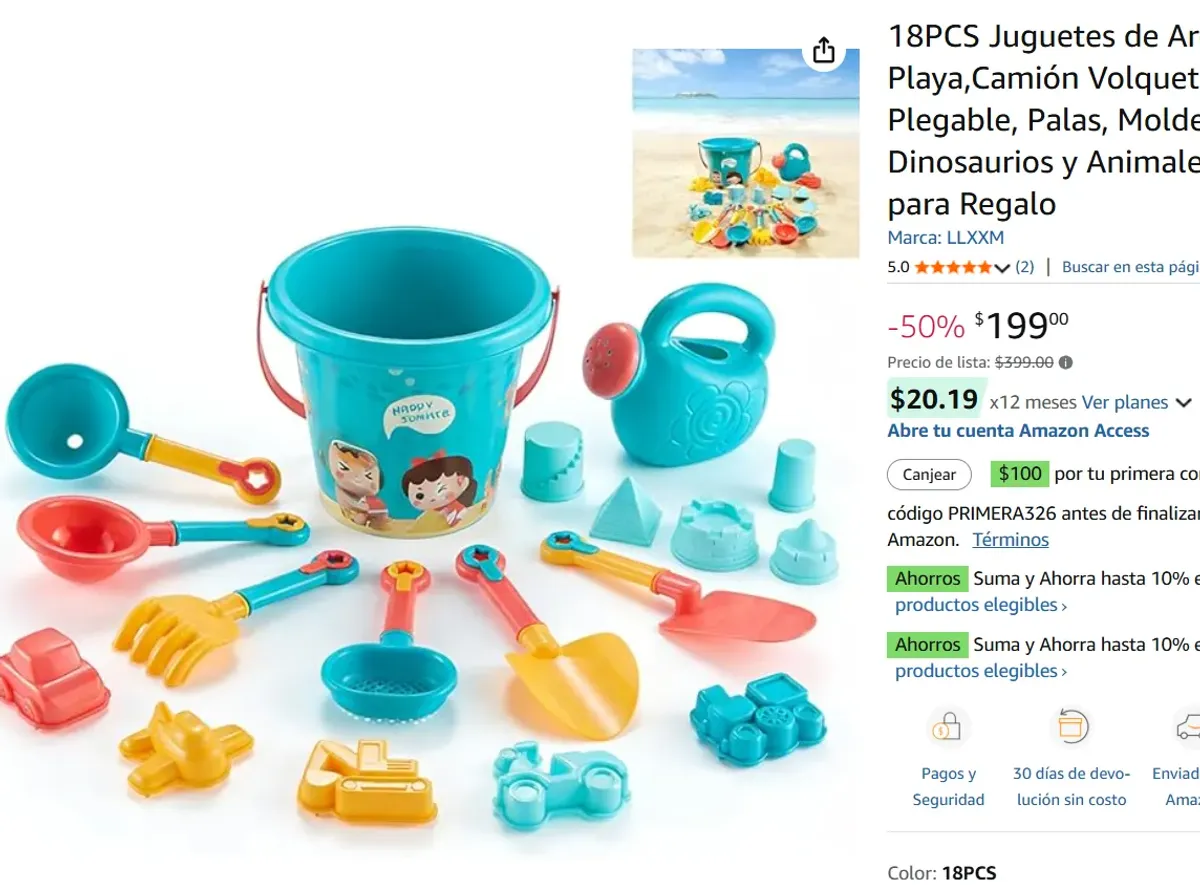Open Abre tu cuenta Amazon Access link
The height and width of the screenshot is (885, 1200).
(x=1018, y=431)
